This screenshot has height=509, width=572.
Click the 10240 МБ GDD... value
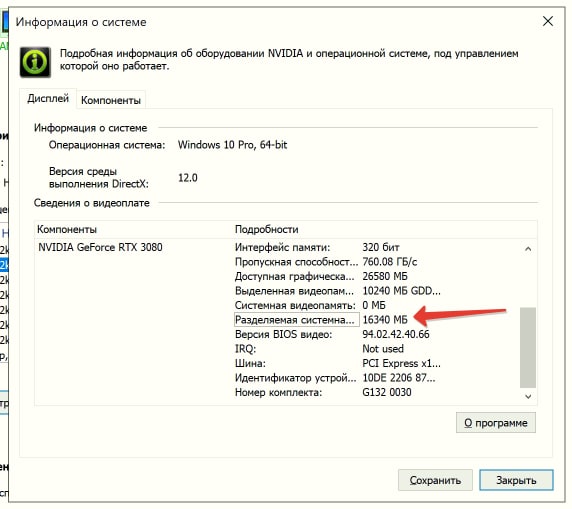[401, 291]
